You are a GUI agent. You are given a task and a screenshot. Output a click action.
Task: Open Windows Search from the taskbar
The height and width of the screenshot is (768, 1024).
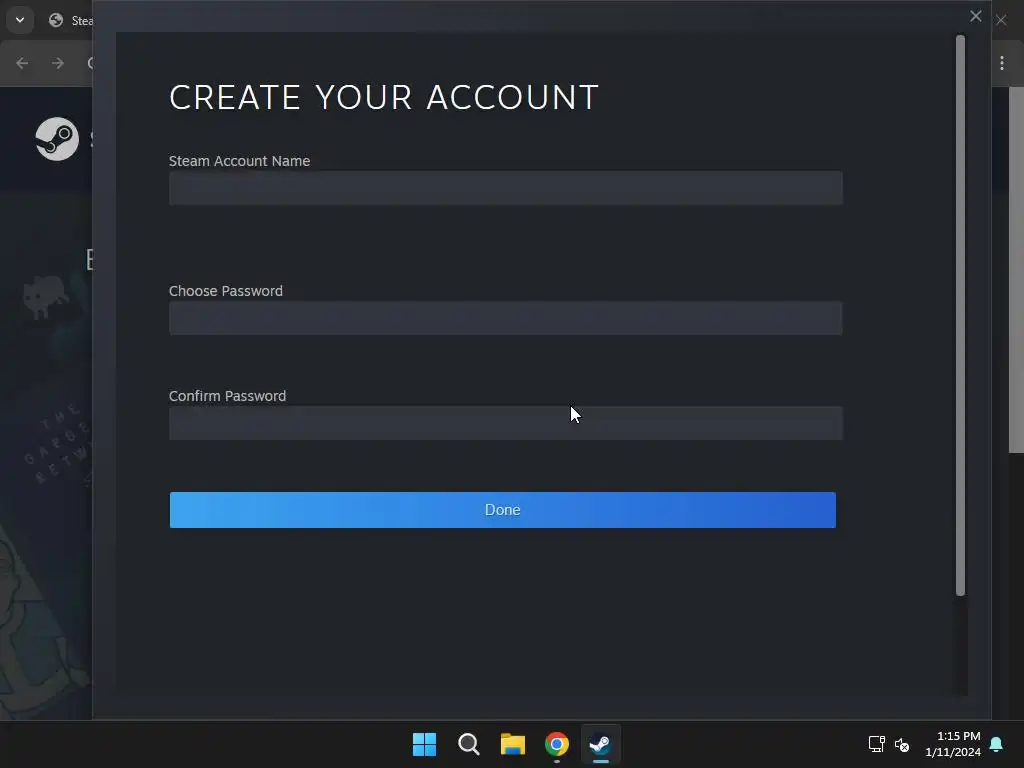click(468, 744)
